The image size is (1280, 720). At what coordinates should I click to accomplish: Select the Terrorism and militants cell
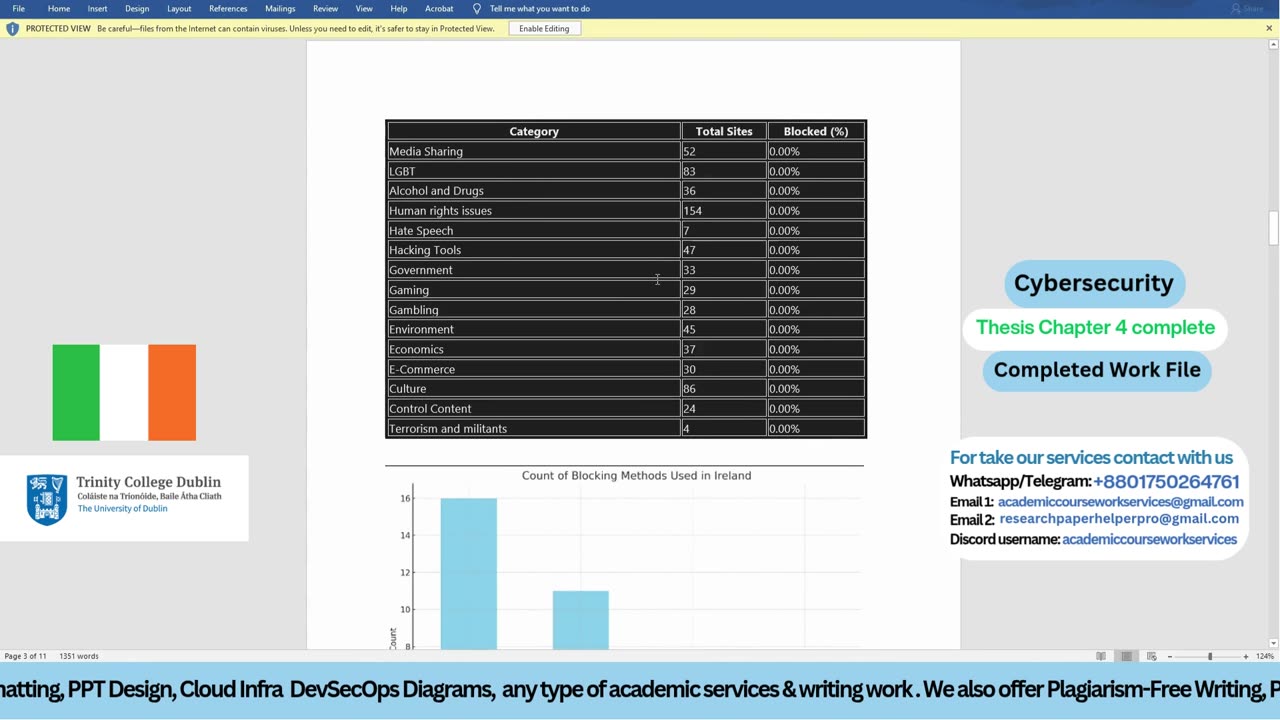click(534, 428)
